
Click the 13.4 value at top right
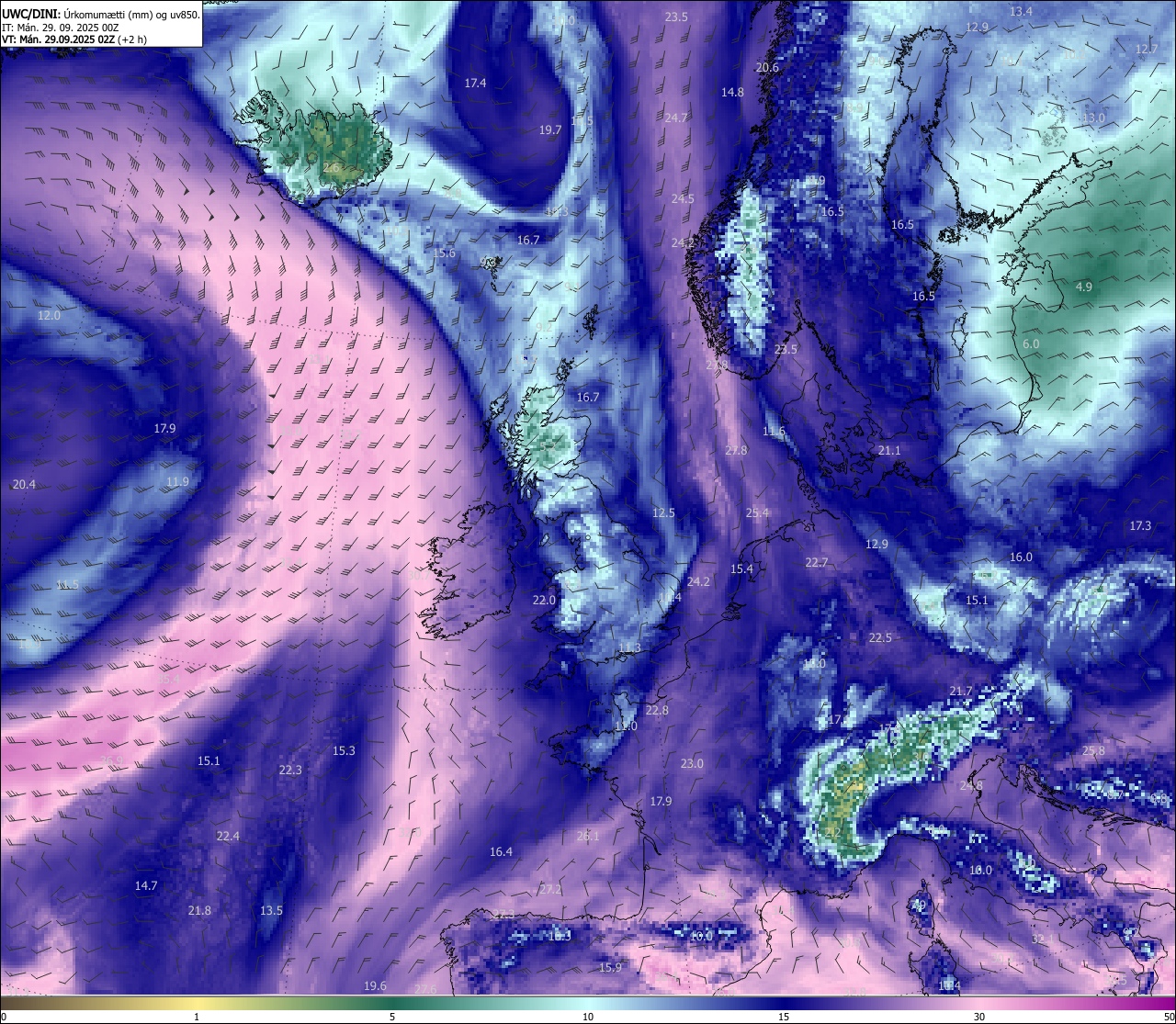coord(1021,12)
